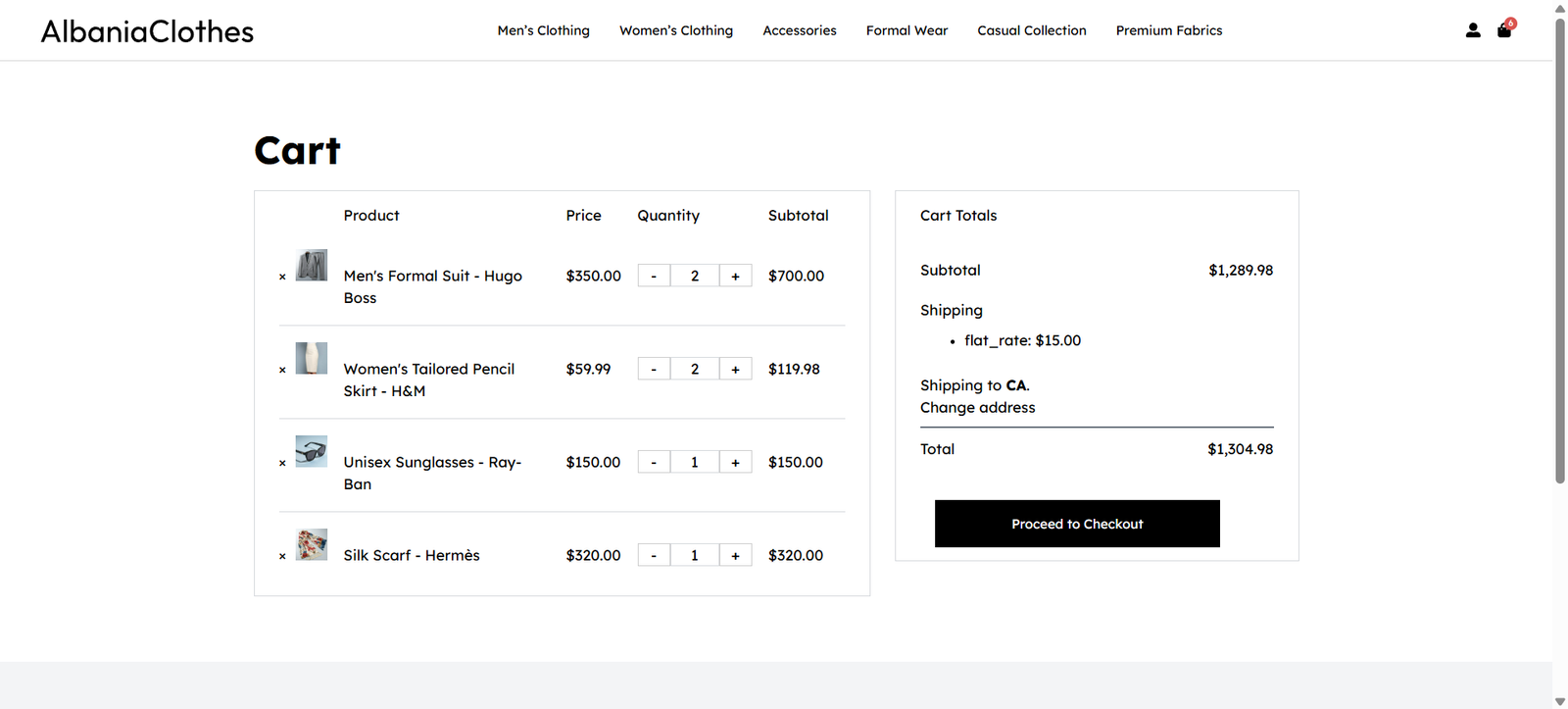Open the user account icon

click(x=1472, y=30)
